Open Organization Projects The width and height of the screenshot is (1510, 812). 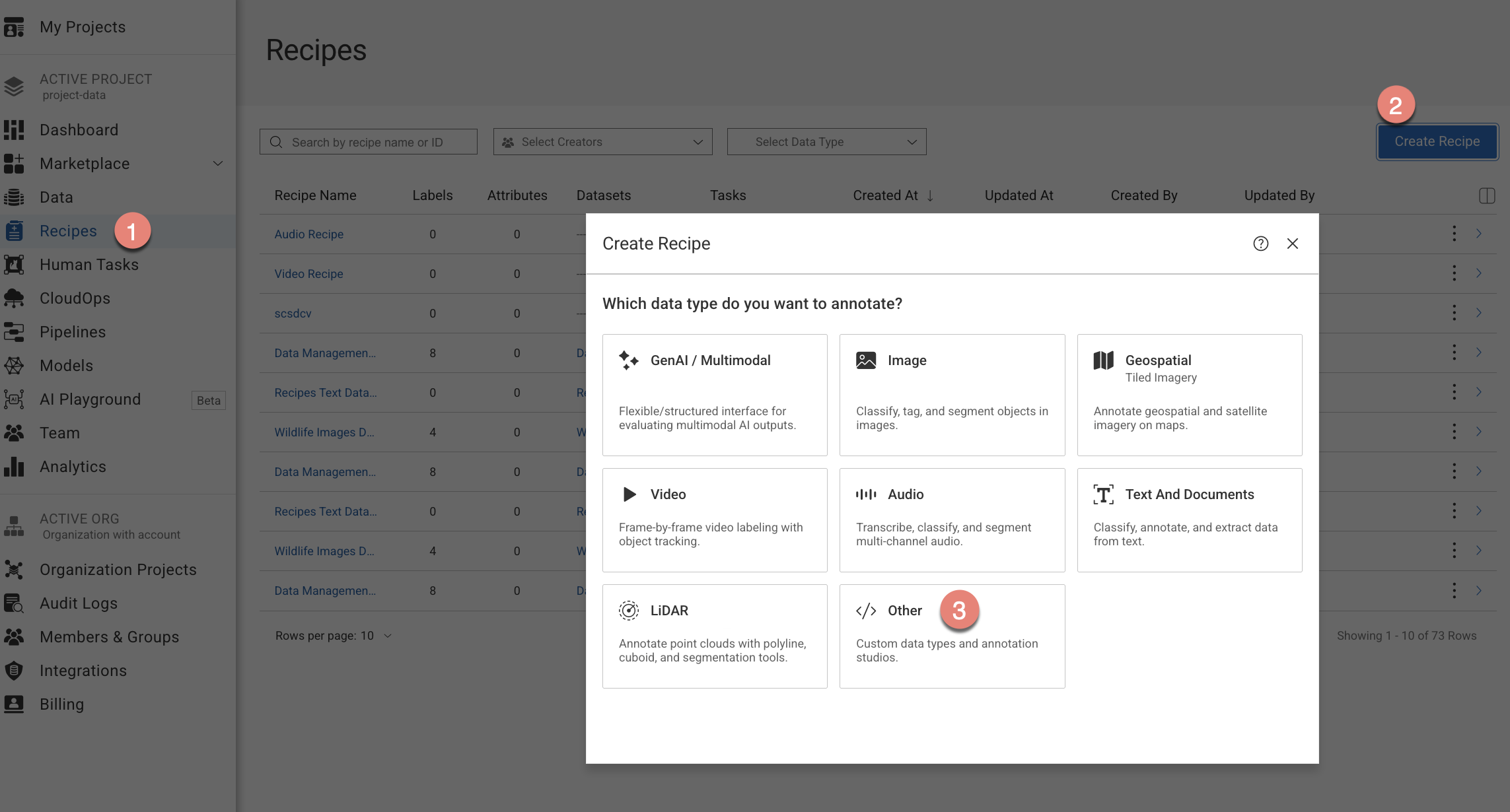[x=118, y=570]
